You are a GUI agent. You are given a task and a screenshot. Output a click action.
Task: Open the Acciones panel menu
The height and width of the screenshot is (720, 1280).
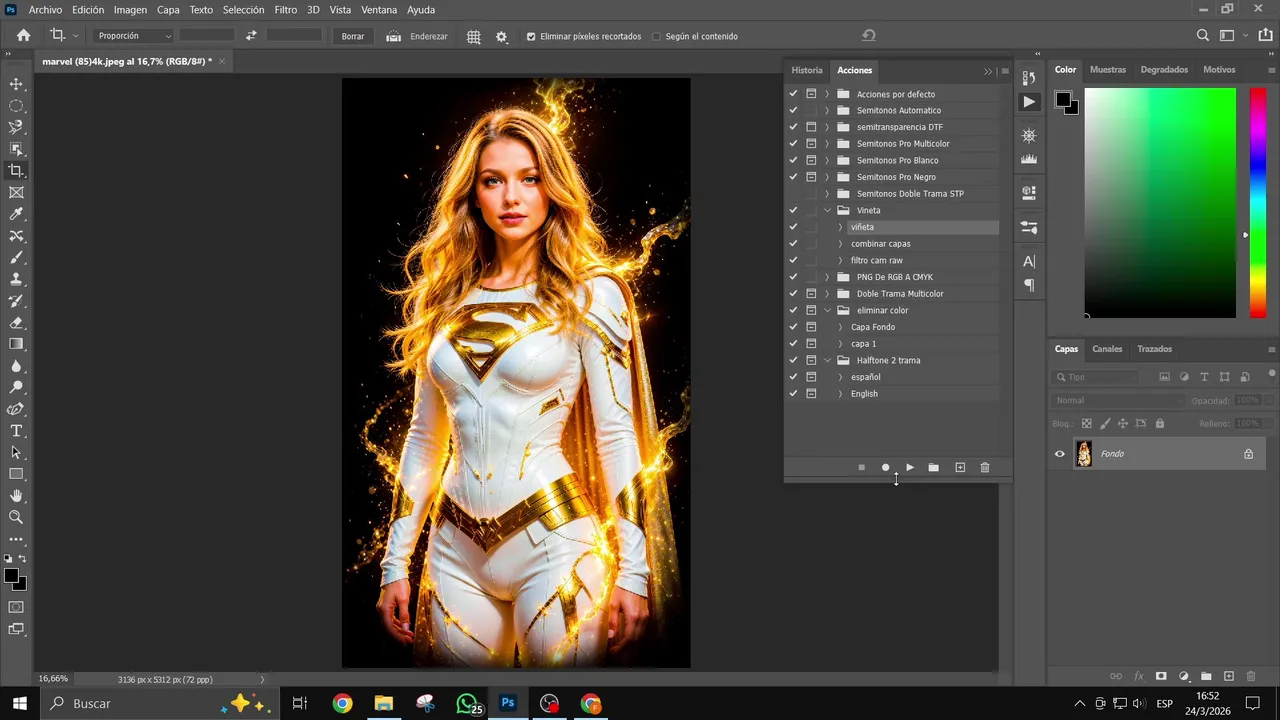click(1005, 71)
